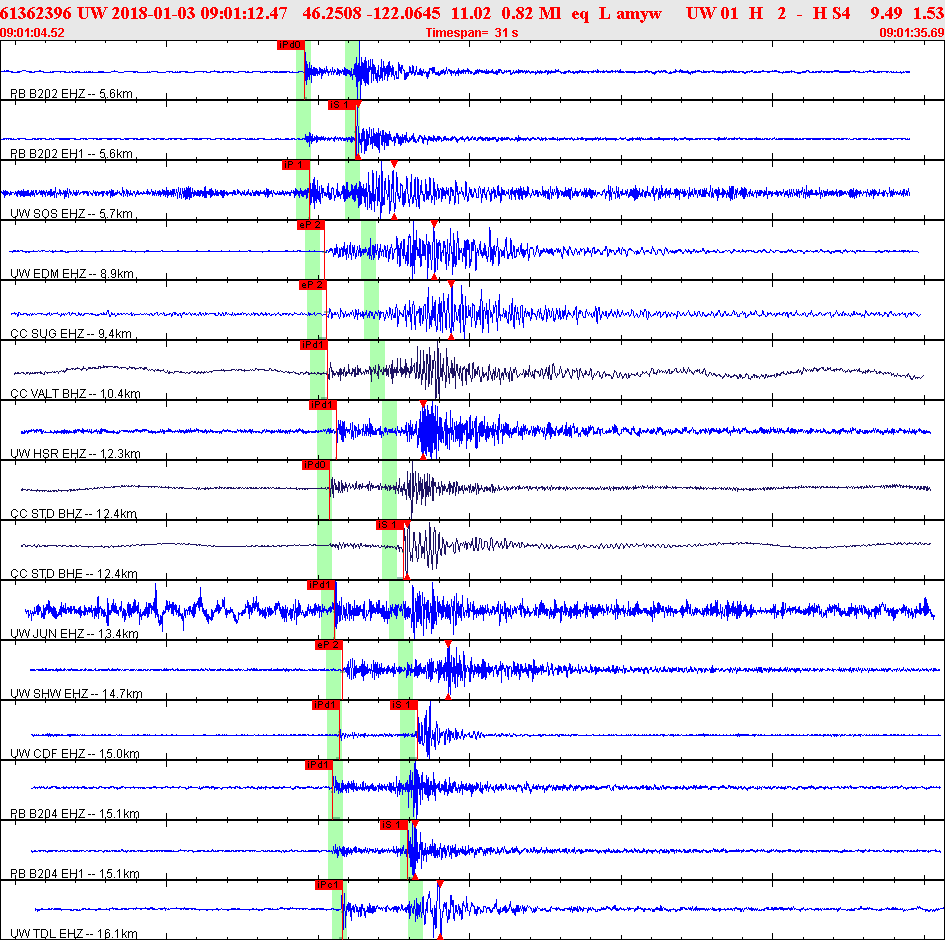Click the Timespan= 31 s header text
The height and width of the screenshot is (940, 945).
coord(472,33)
